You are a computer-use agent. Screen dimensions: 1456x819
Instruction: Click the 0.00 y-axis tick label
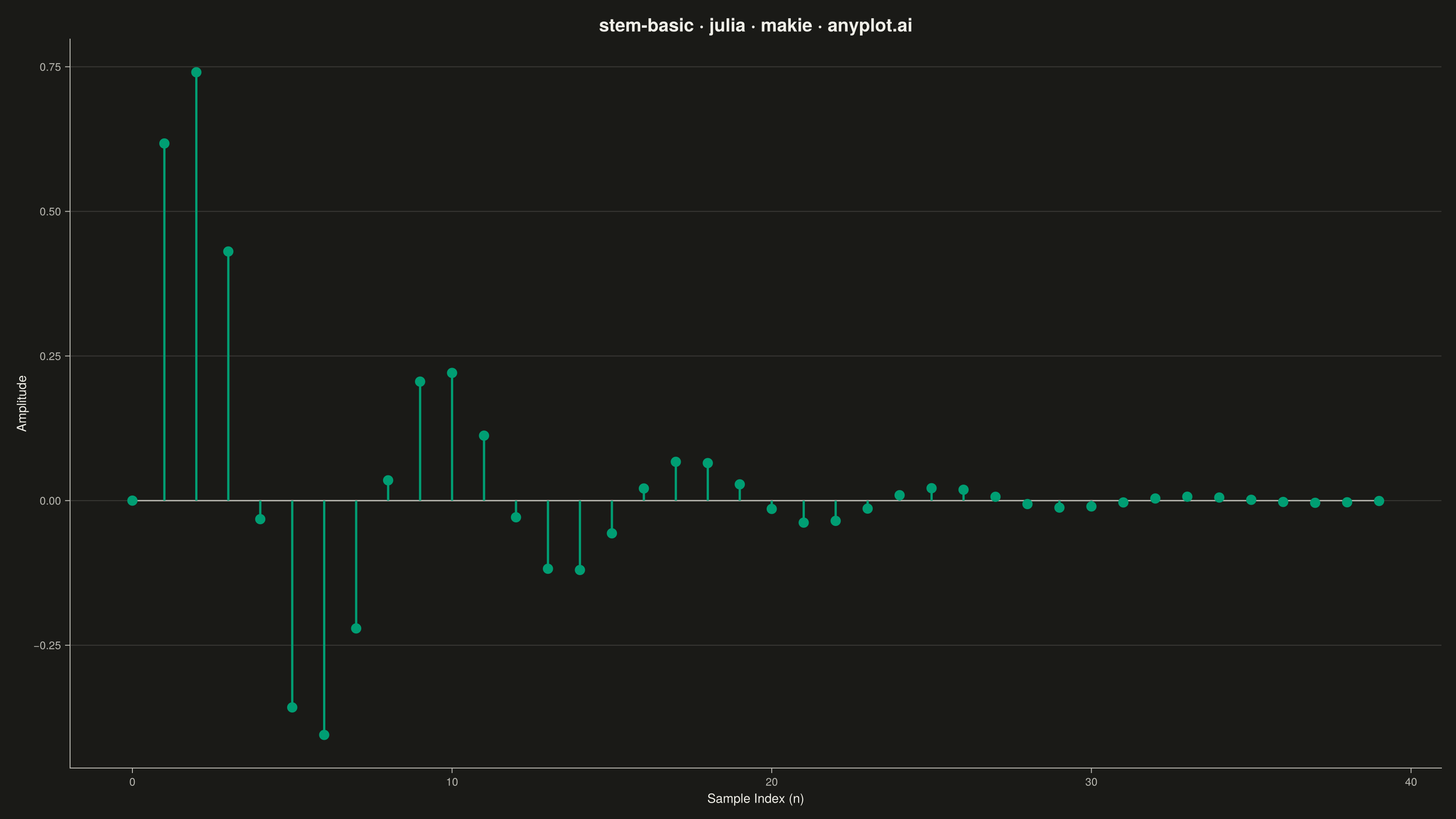51,501
